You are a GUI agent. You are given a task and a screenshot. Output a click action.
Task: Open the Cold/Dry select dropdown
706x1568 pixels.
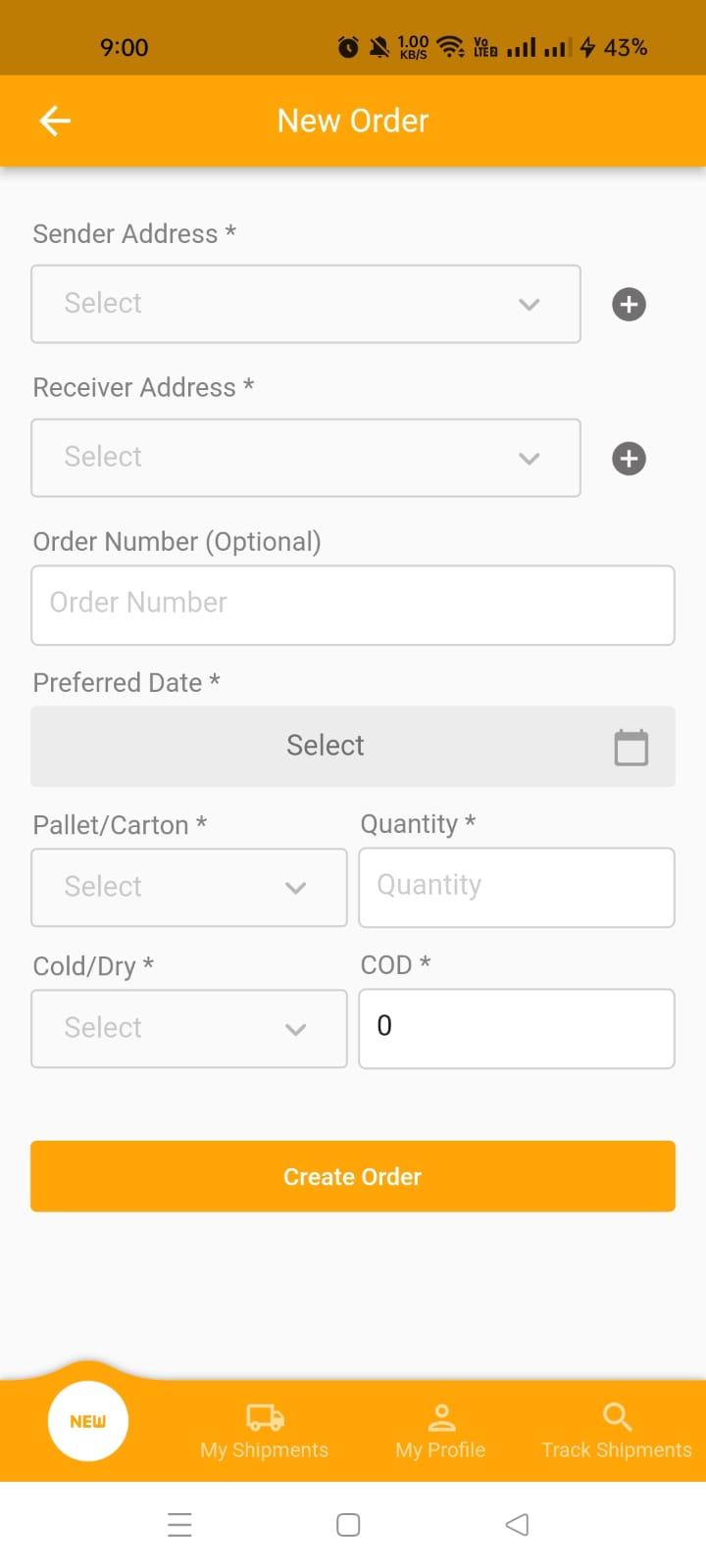point(189,1028)
